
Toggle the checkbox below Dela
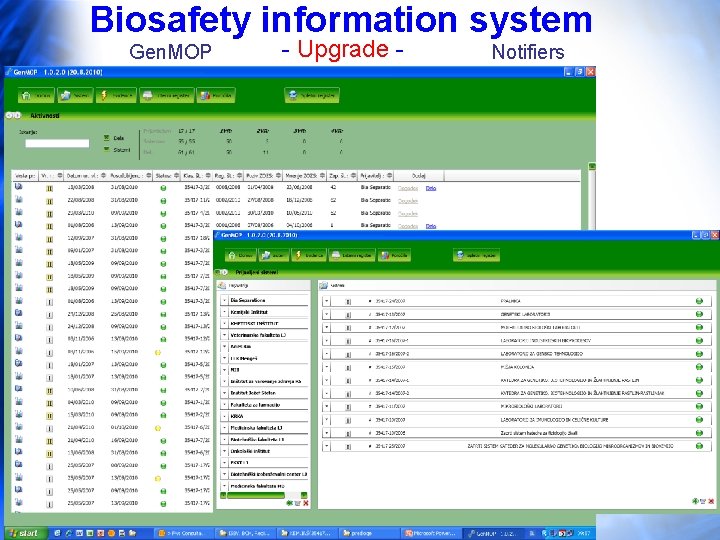[107, 150]
